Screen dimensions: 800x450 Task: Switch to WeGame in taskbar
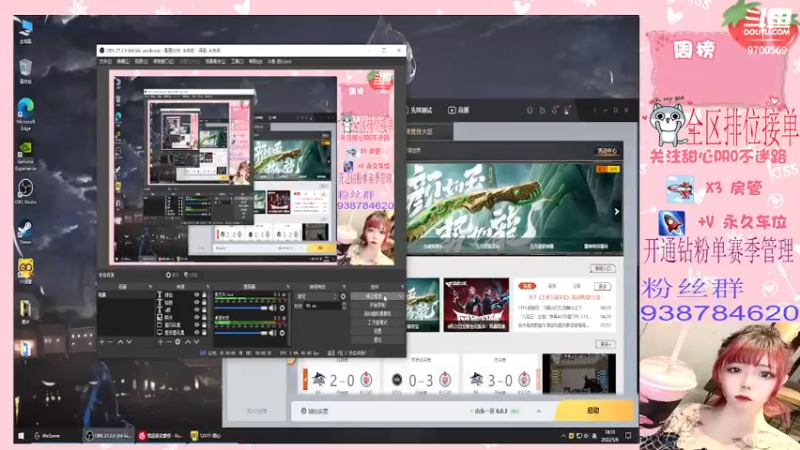(47, 436)
